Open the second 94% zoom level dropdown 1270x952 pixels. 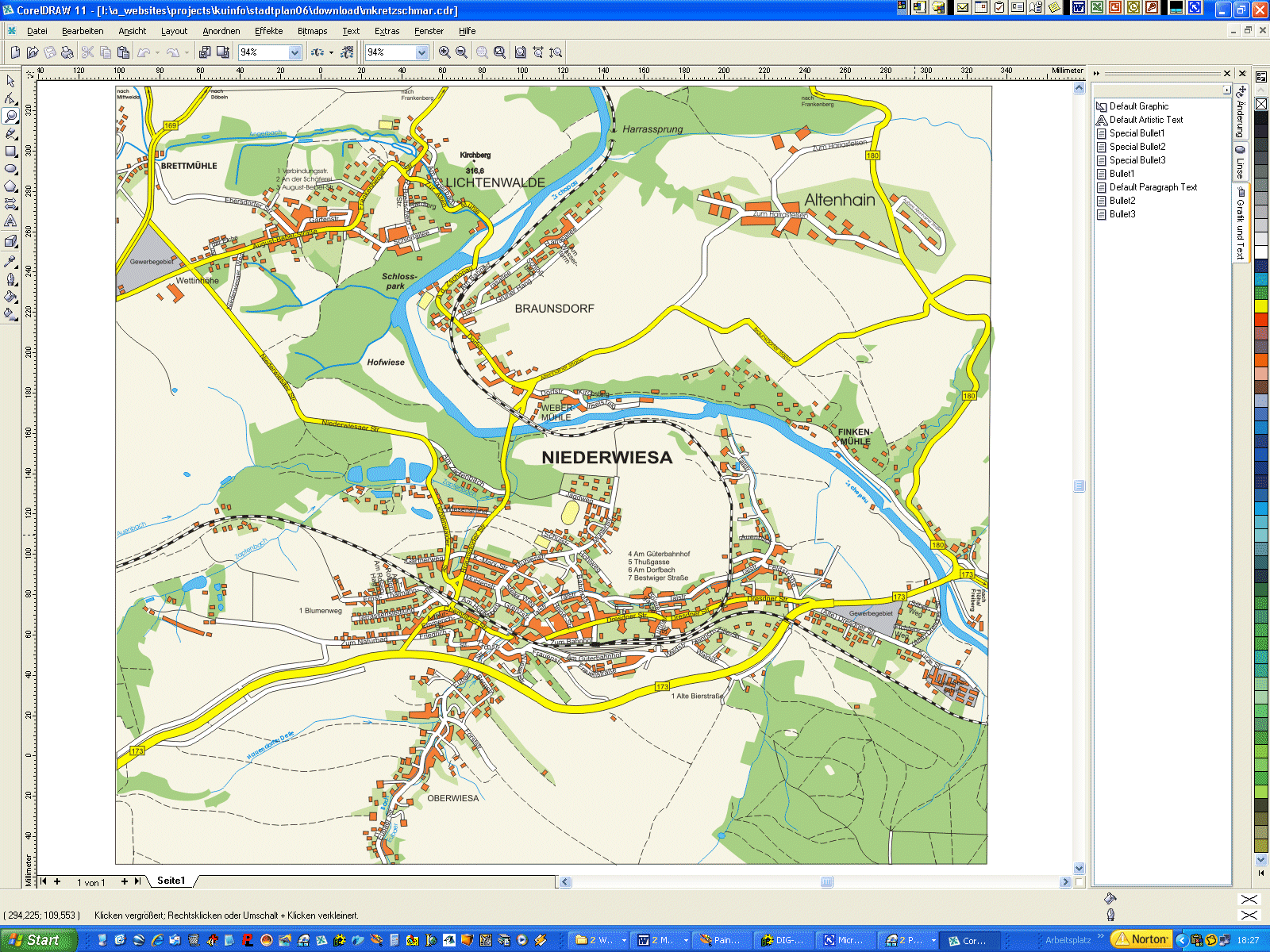pyautogui.click(x=421, y=52)
